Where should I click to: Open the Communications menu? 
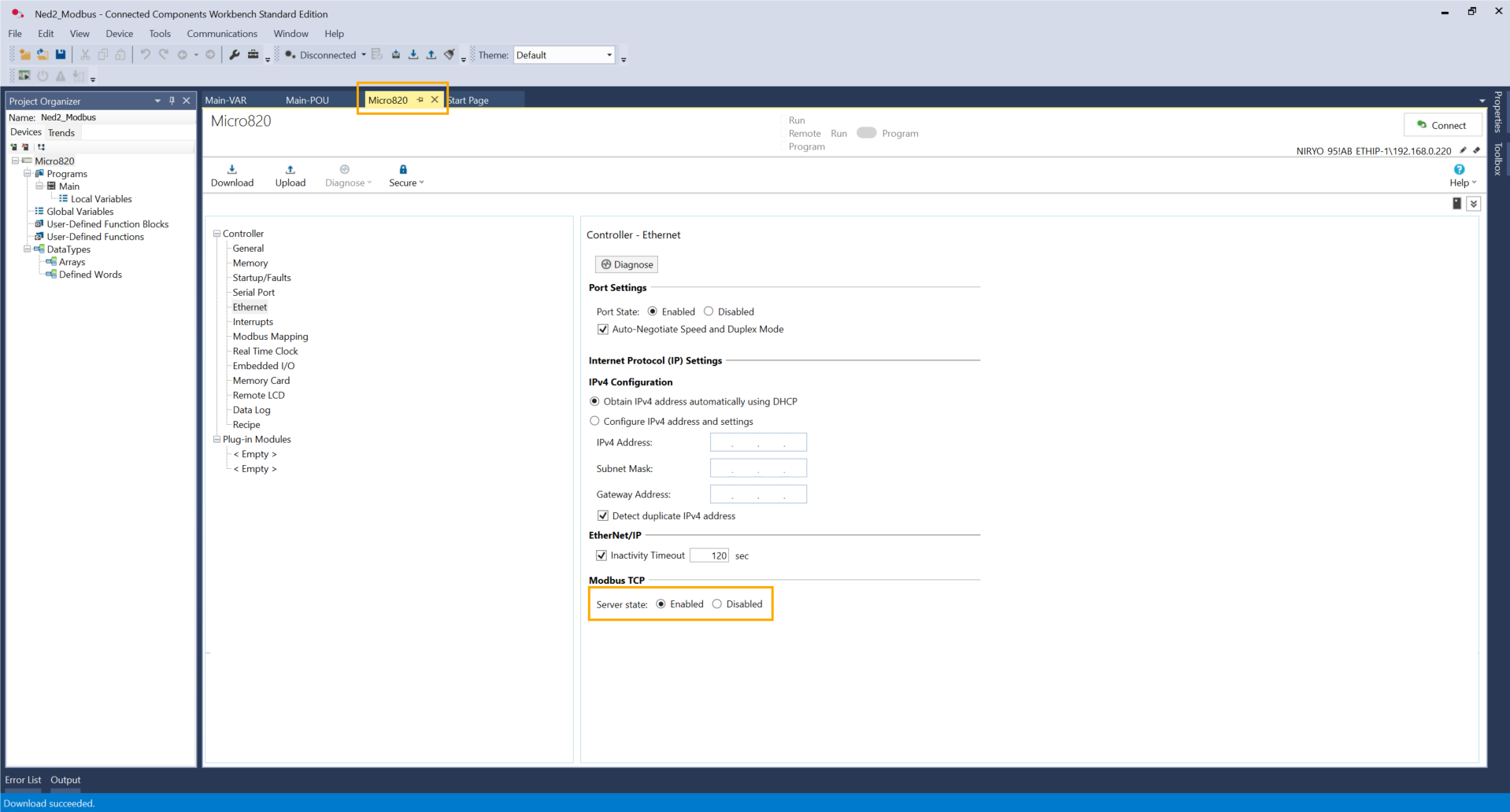click(221, 34)
